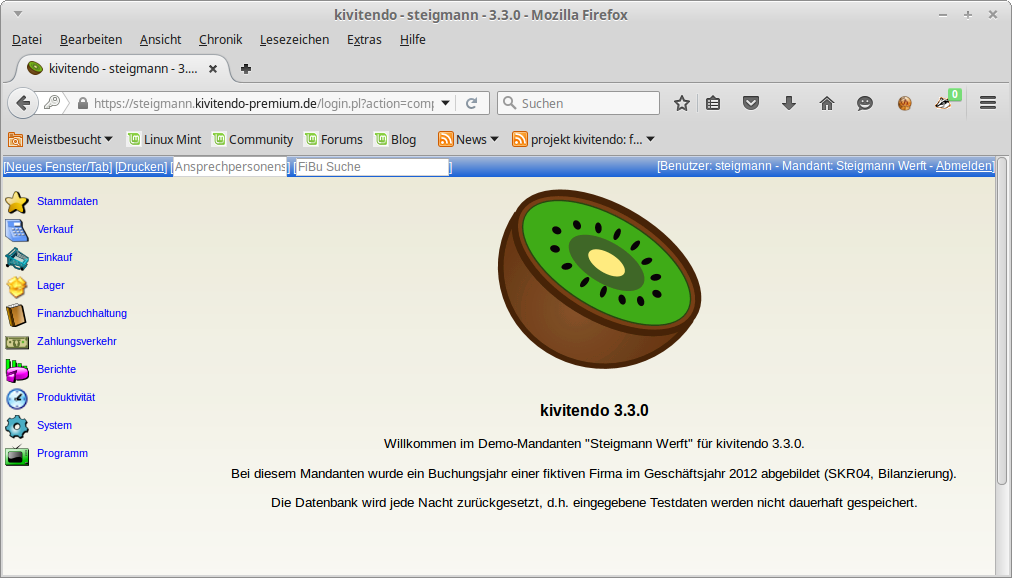
Task: Bookmark the page with the star icon
Action: tap(681, 103)
